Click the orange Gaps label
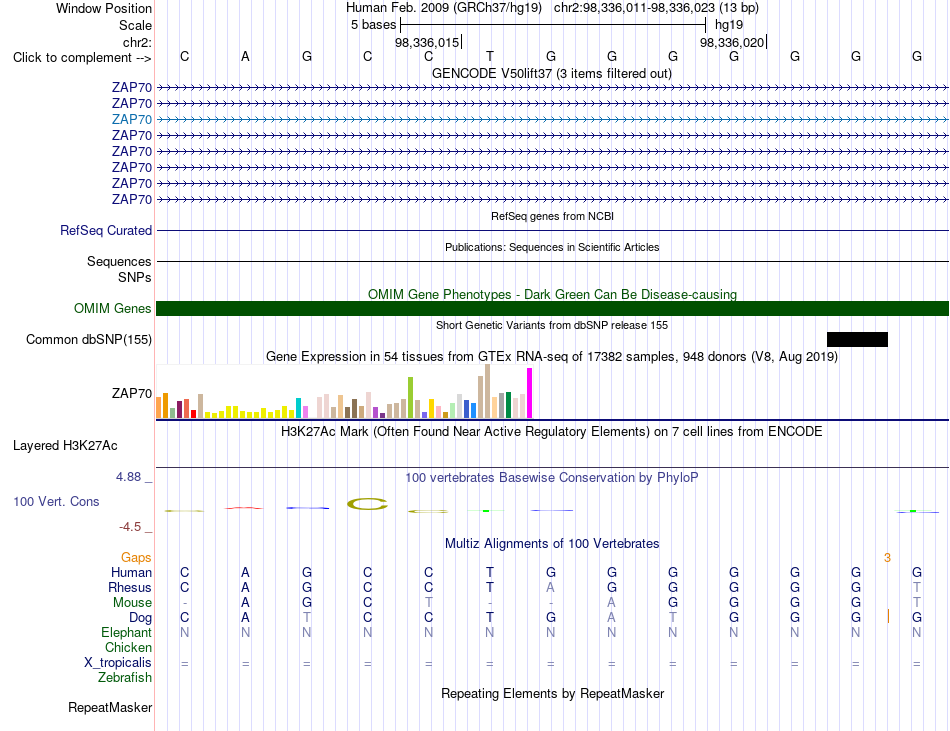This screenshot has width=950, height=731. coord(136,557)
